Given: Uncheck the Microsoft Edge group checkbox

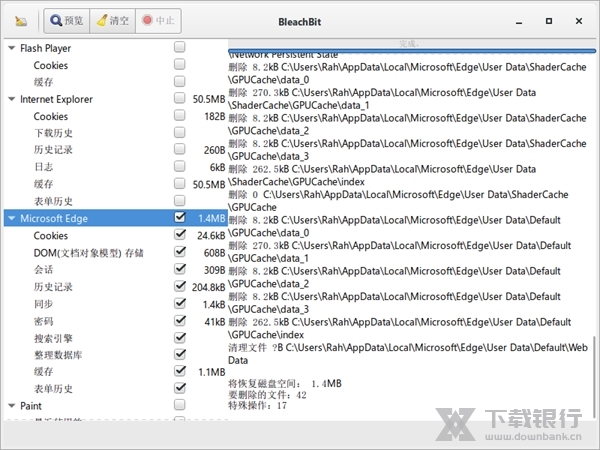Looking at the screenshot, I should pos(179,217).
